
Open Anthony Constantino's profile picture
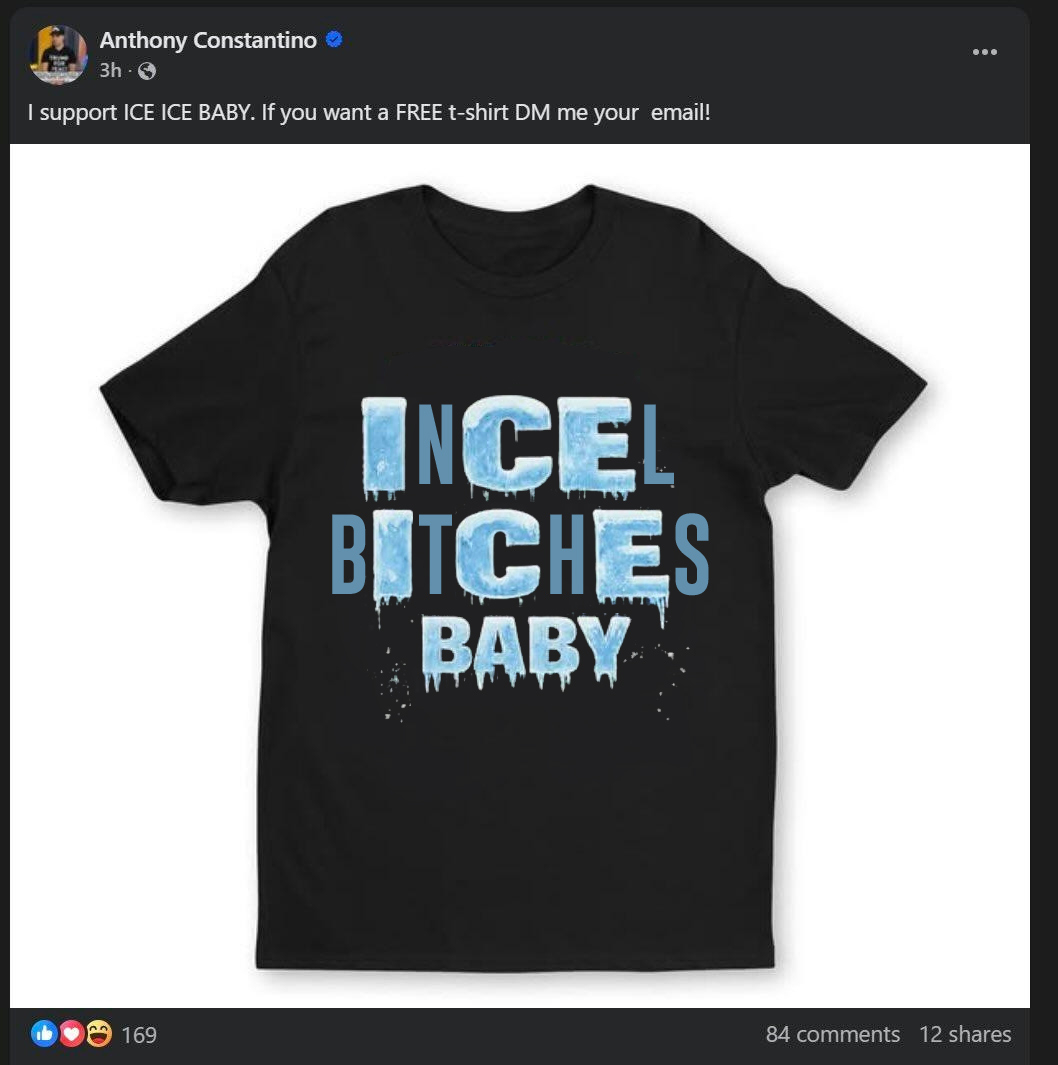[58, 54]
